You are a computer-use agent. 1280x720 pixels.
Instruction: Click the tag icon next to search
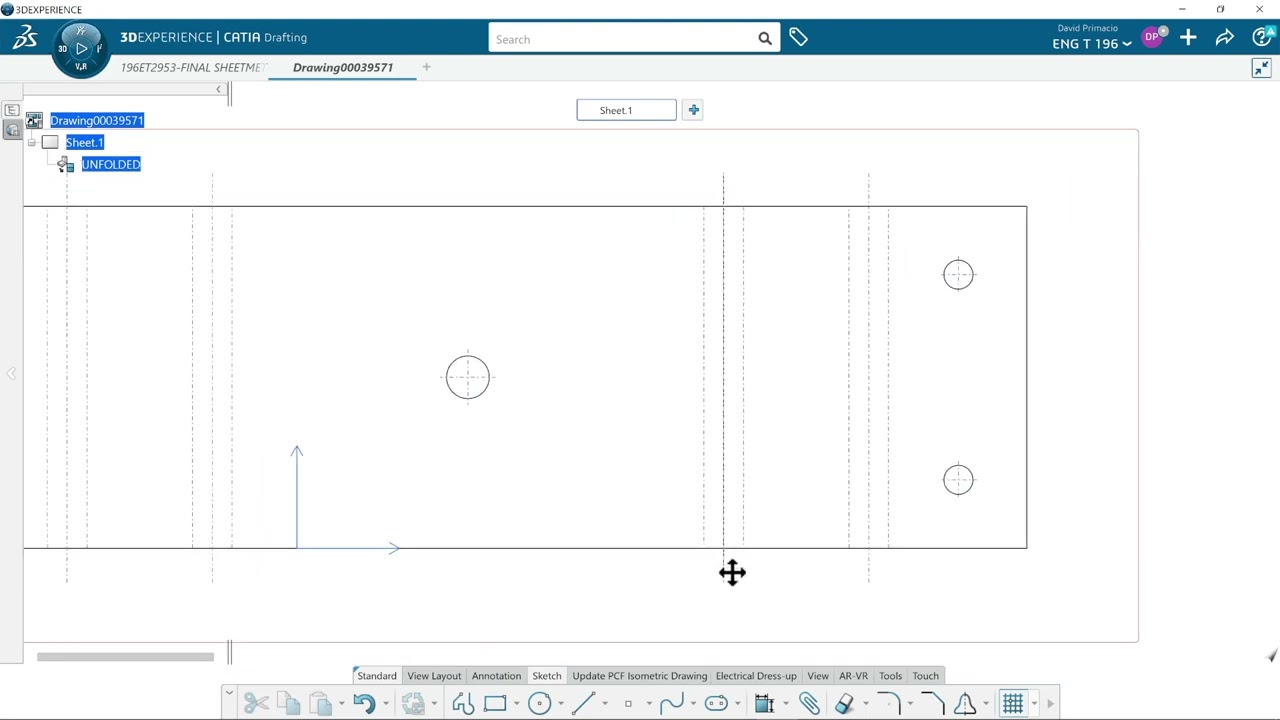pyautogui.click(x=798, y=38)
